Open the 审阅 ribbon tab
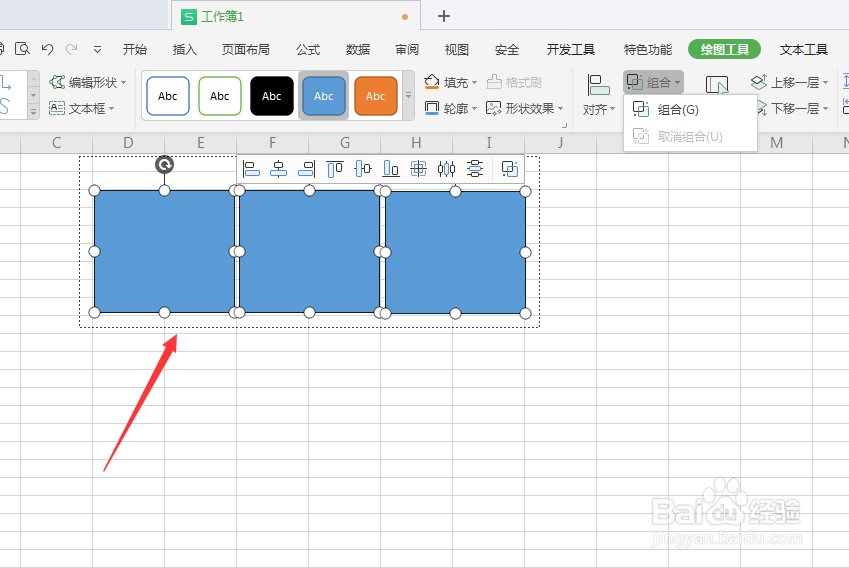 [x=407, y=49]
